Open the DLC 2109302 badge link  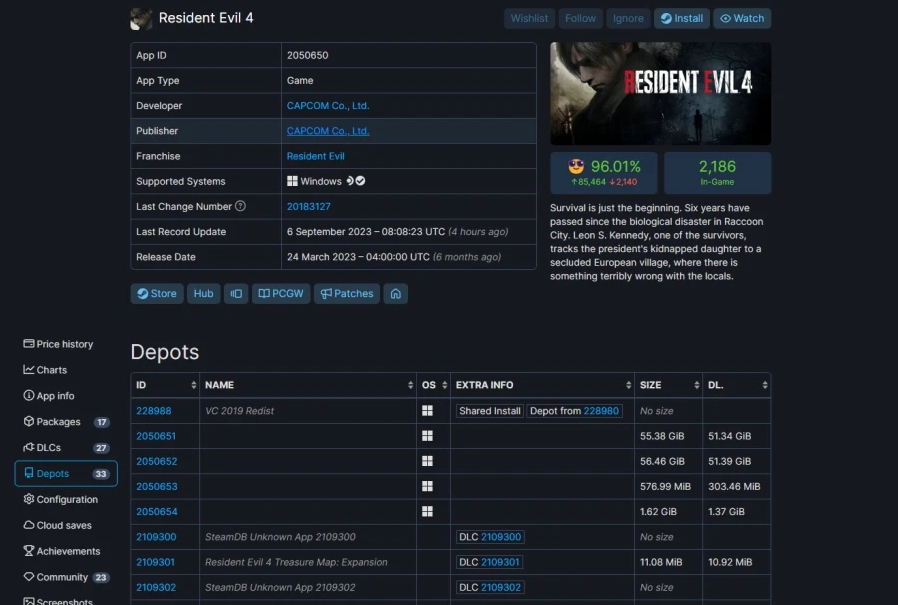coord(501,587)
